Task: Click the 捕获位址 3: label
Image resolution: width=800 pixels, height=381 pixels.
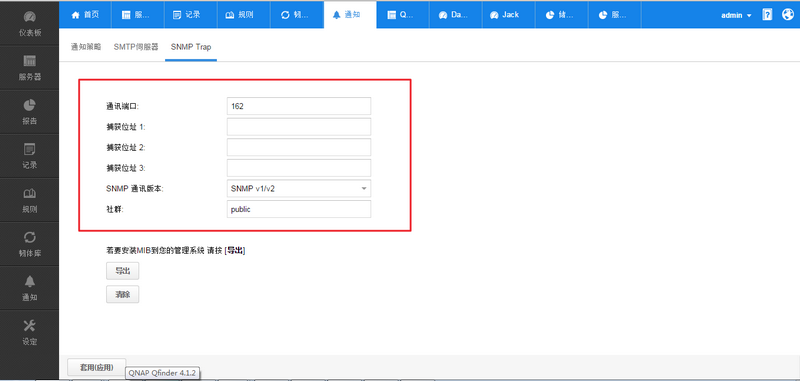Action: (x=126, y=168)
